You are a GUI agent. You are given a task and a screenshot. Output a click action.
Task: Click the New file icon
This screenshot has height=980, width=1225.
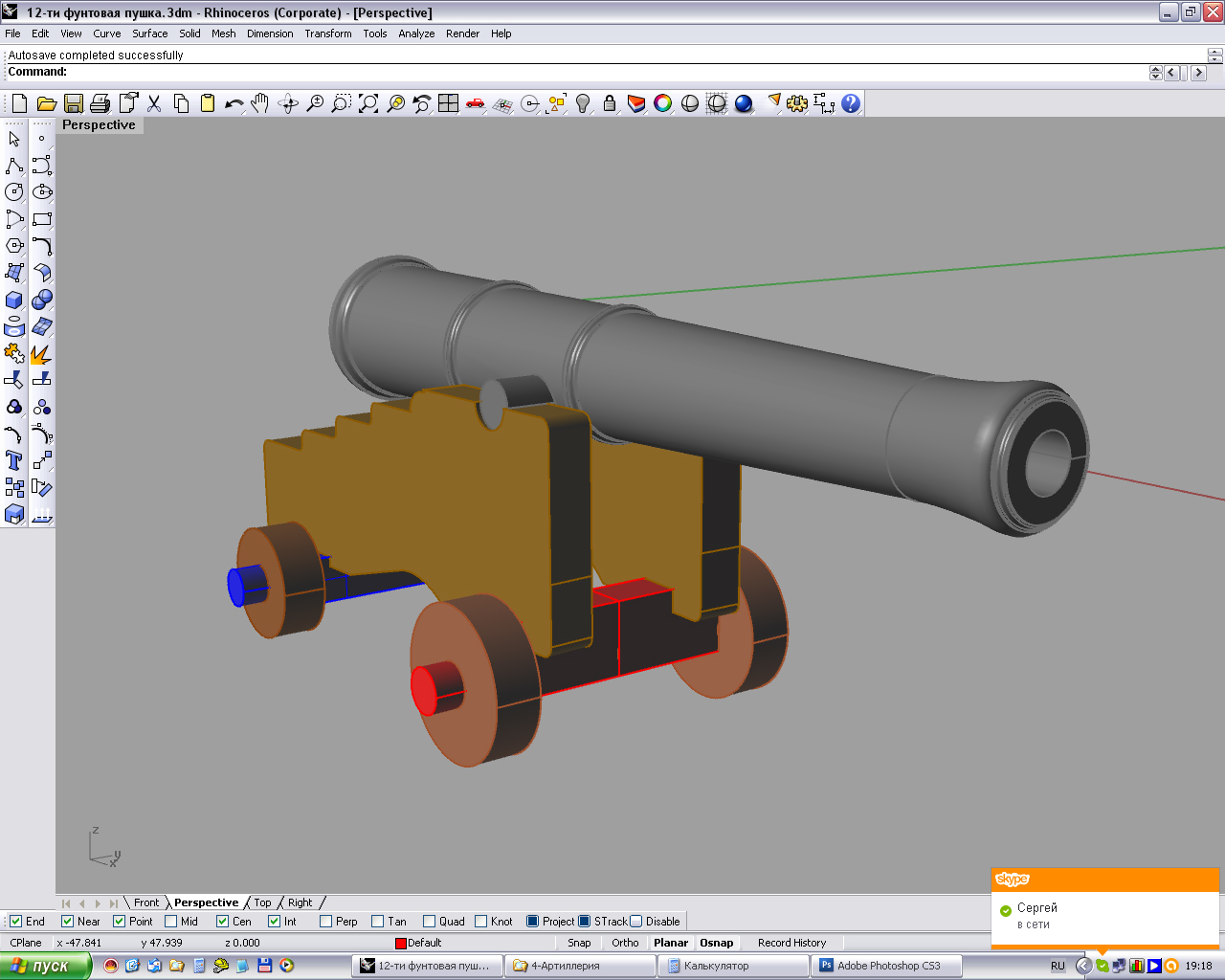pos(19,103)
